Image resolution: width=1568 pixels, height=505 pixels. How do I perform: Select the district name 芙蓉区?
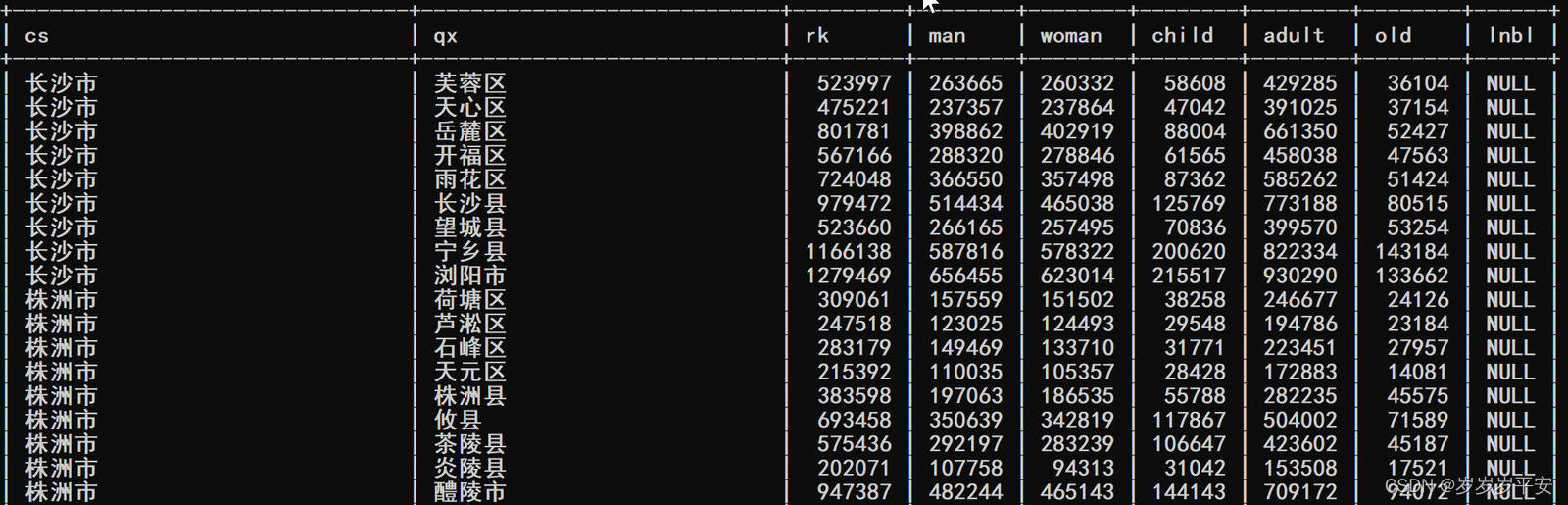(470, 83)
